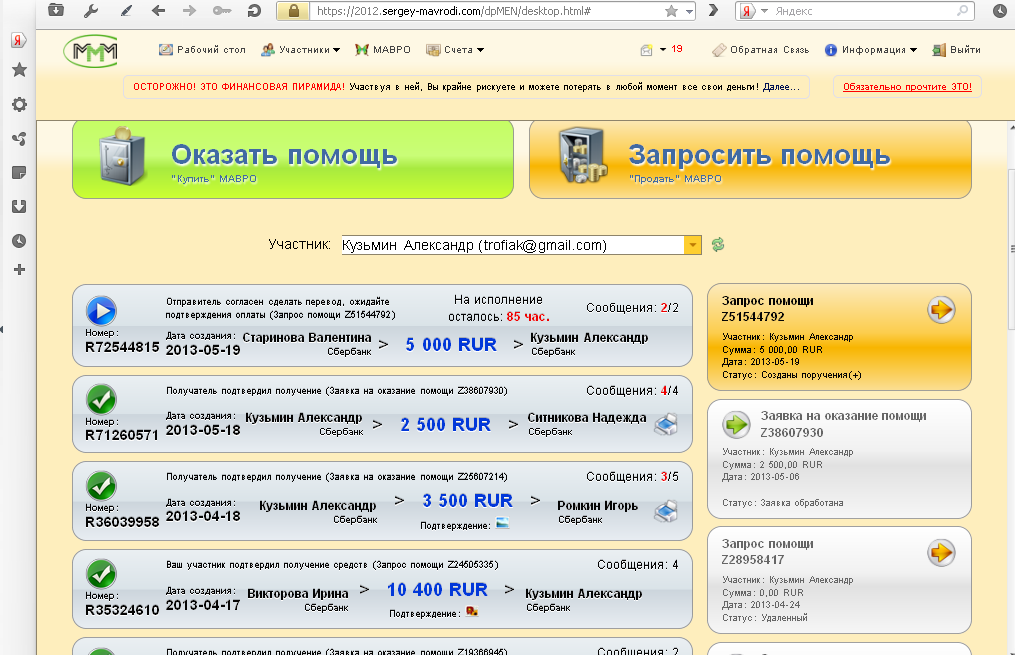This screenshot has width=1015, height=655.
Task: Click the download tray icon in toolbar
Action: click(x=56, y=10)
